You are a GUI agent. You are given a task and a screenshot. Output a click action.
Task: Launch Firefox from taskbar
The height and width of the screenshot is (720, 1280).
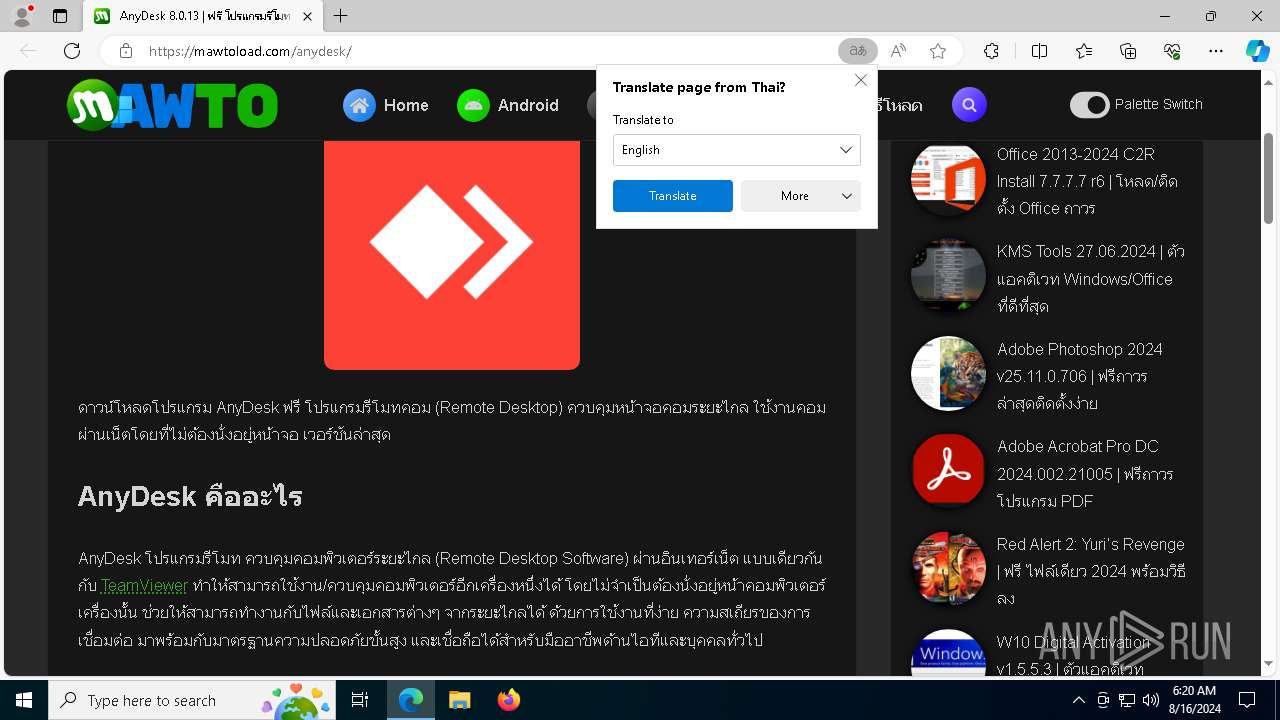click(x=508, y=700)
